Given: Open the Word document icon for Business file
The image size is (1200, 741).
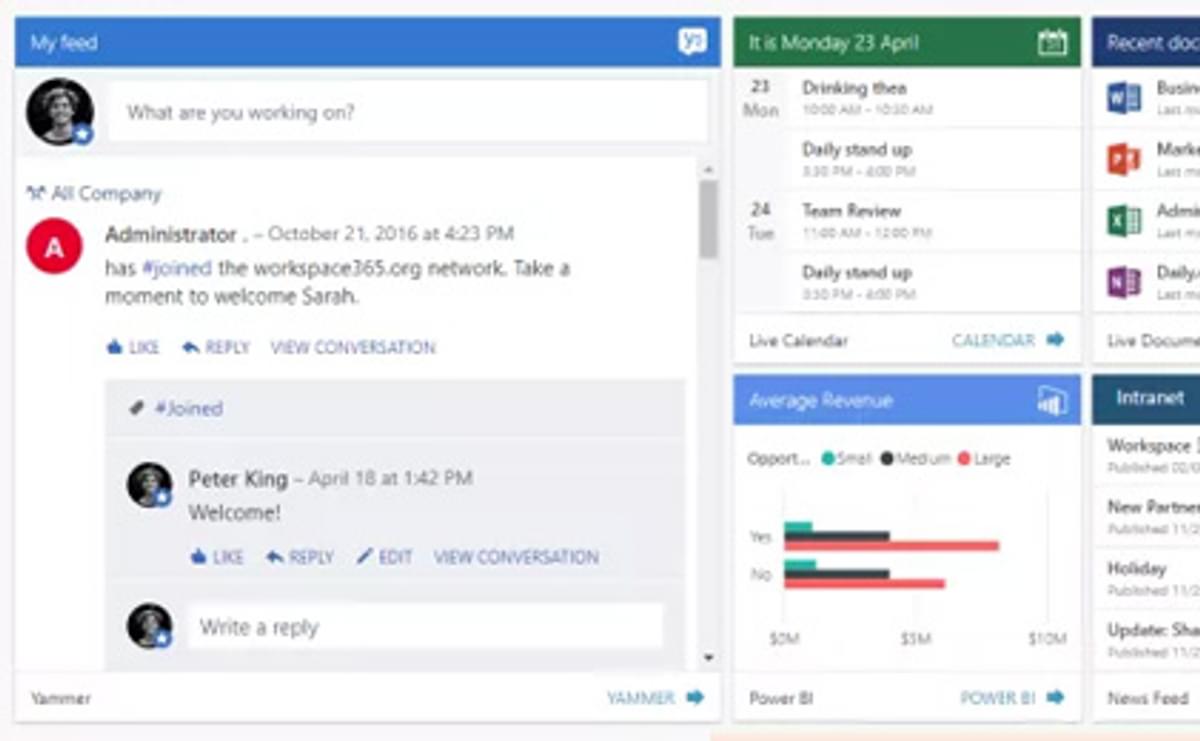Looking at the screenshot, I should pyautogui.click(x=1122, y=96).
